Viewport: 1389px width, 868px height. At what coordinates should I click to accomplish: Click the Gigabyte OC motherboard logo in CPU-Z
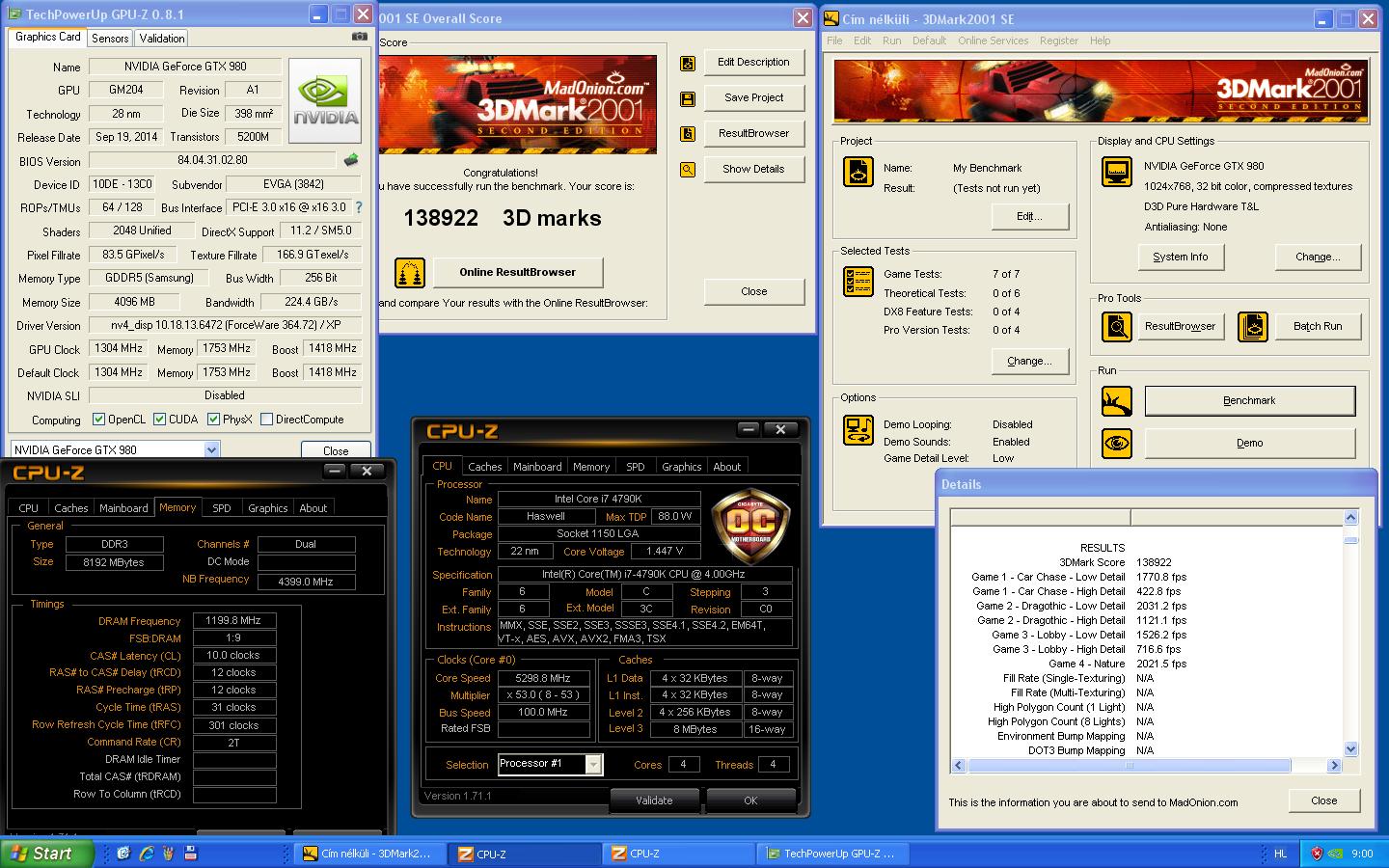click(750, 526)
